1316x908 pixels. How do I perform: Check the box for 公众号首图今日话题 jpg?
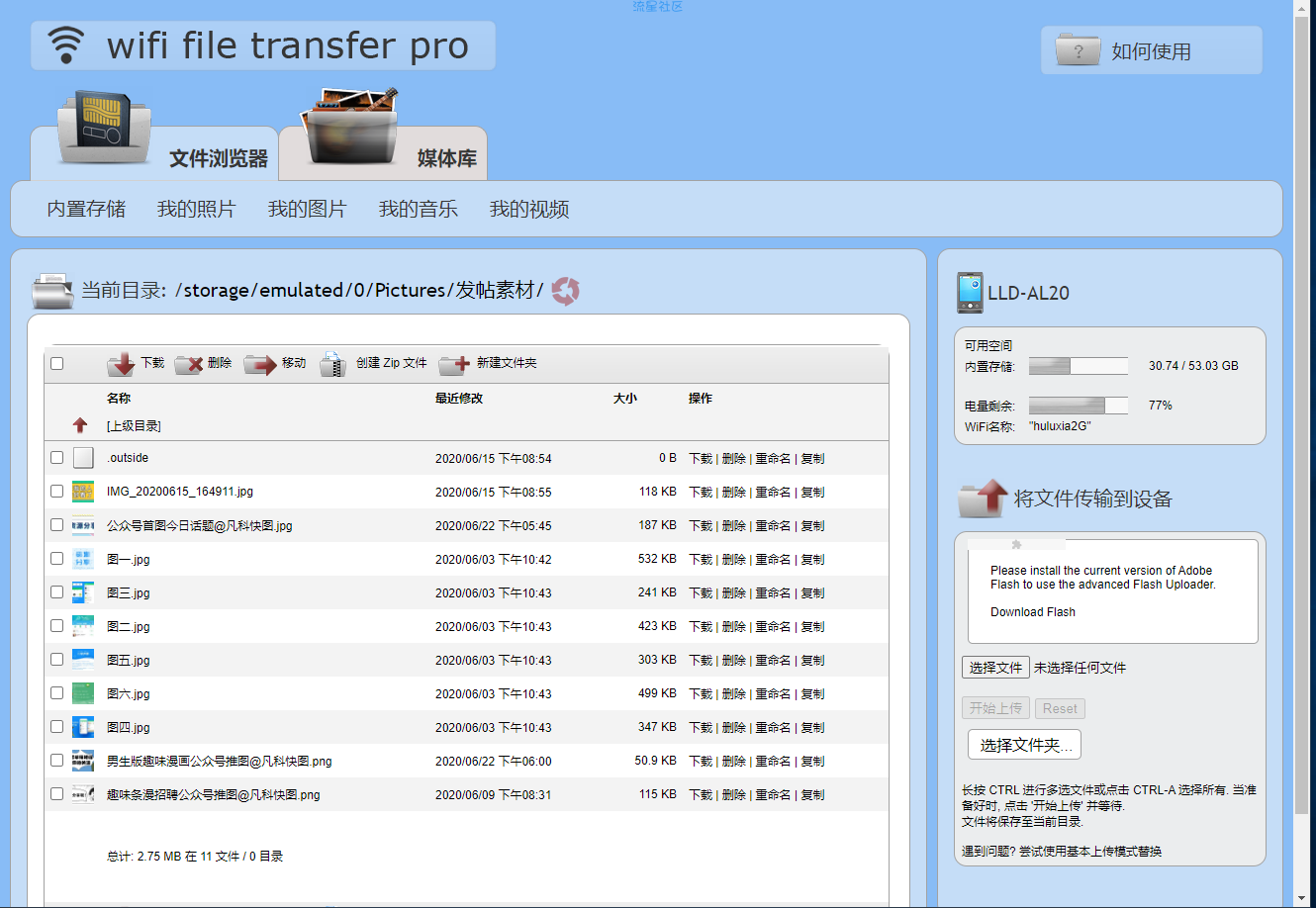pos(56,524)
